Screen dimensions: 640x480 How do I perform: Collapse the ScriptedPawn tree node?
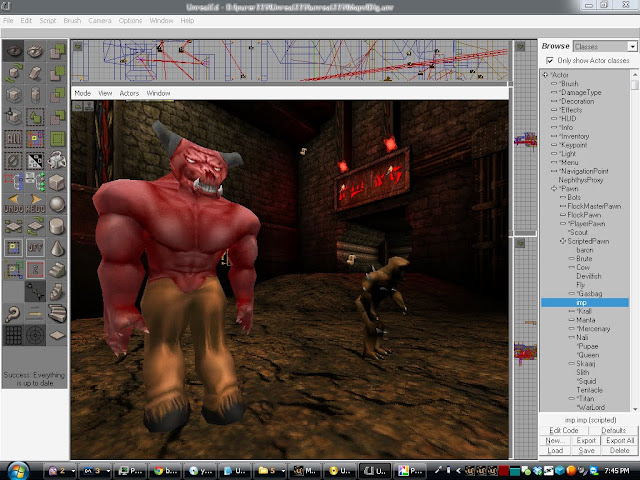tap(563, 241)
